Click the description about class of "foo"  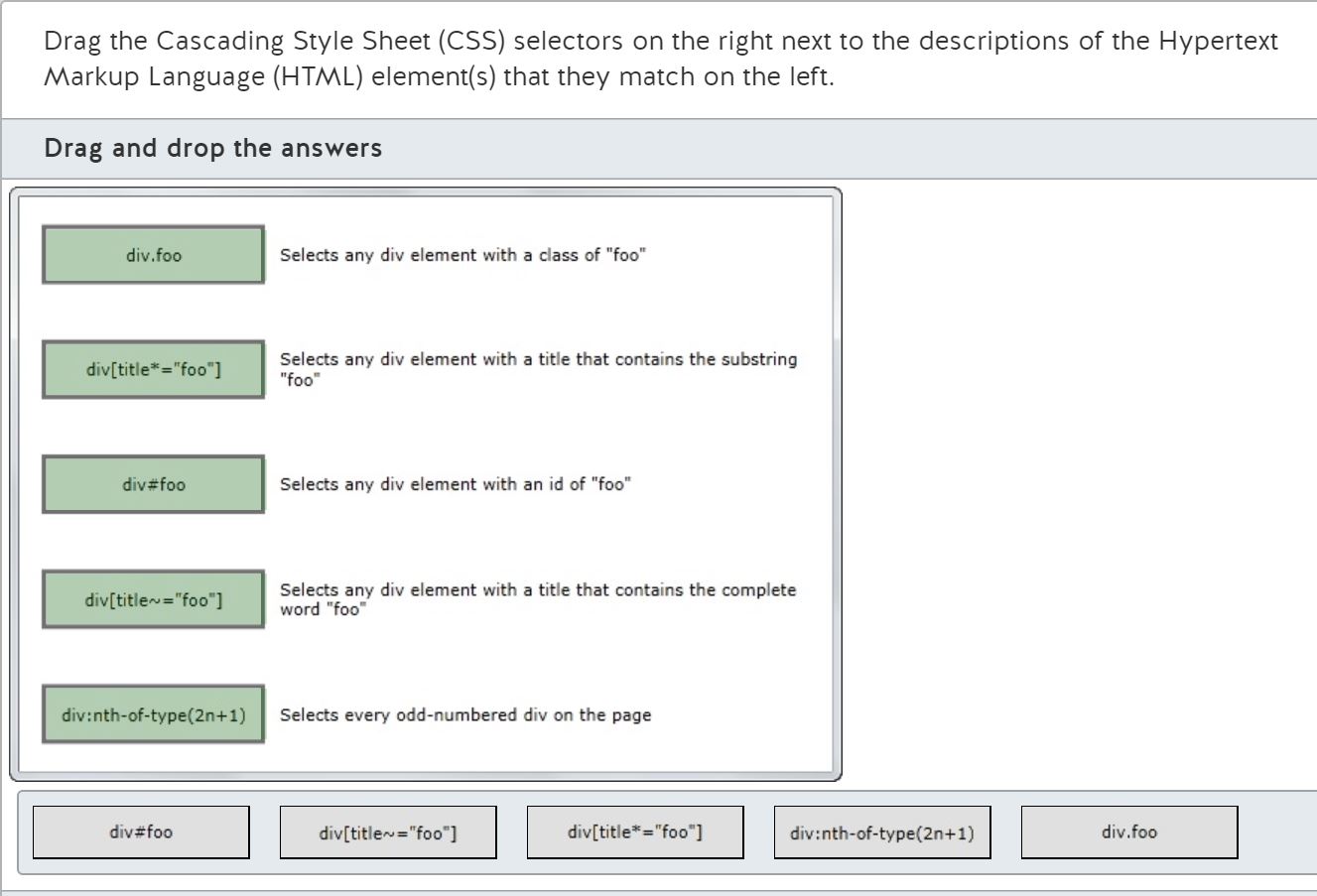[x=462, y=255]
